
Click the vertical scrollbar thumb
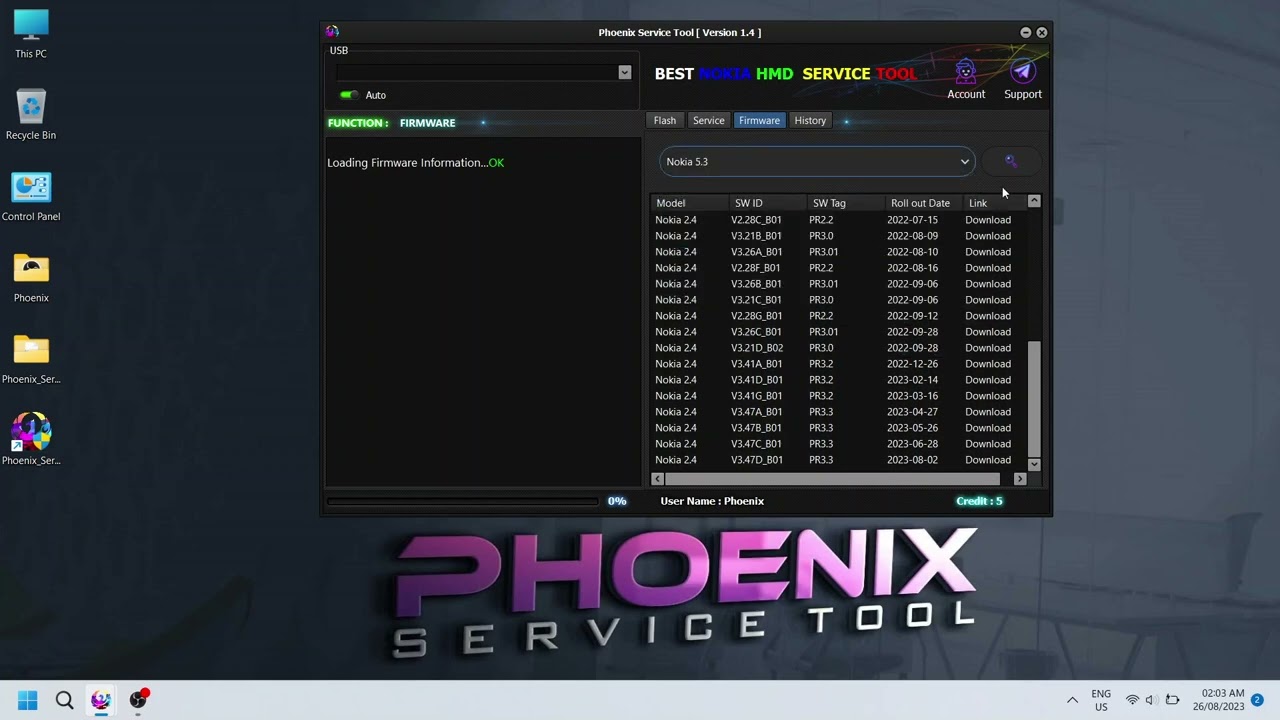pos(1034,398)
